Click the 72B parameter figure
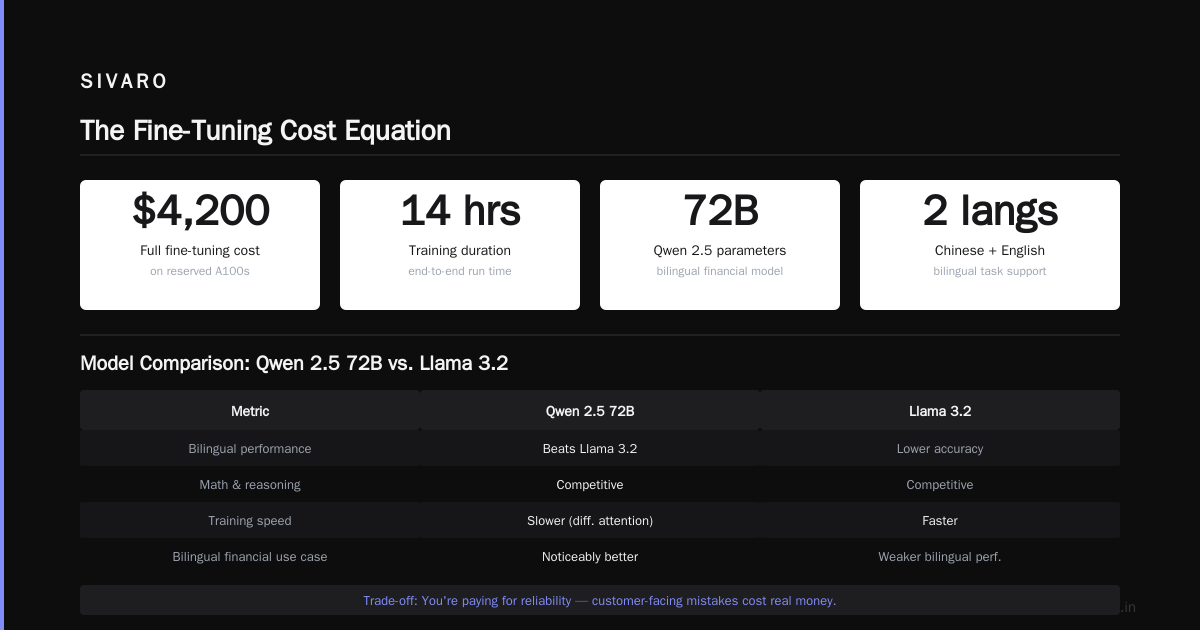 720,210
